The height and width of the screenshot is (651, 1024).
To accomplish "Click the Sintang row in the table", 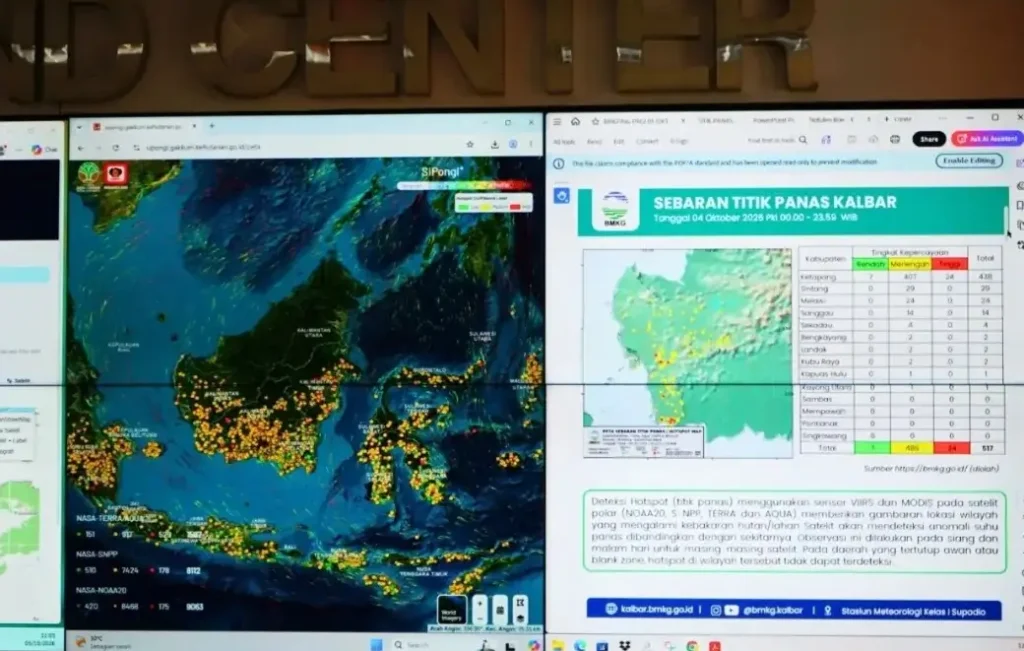I will point(901,289).
